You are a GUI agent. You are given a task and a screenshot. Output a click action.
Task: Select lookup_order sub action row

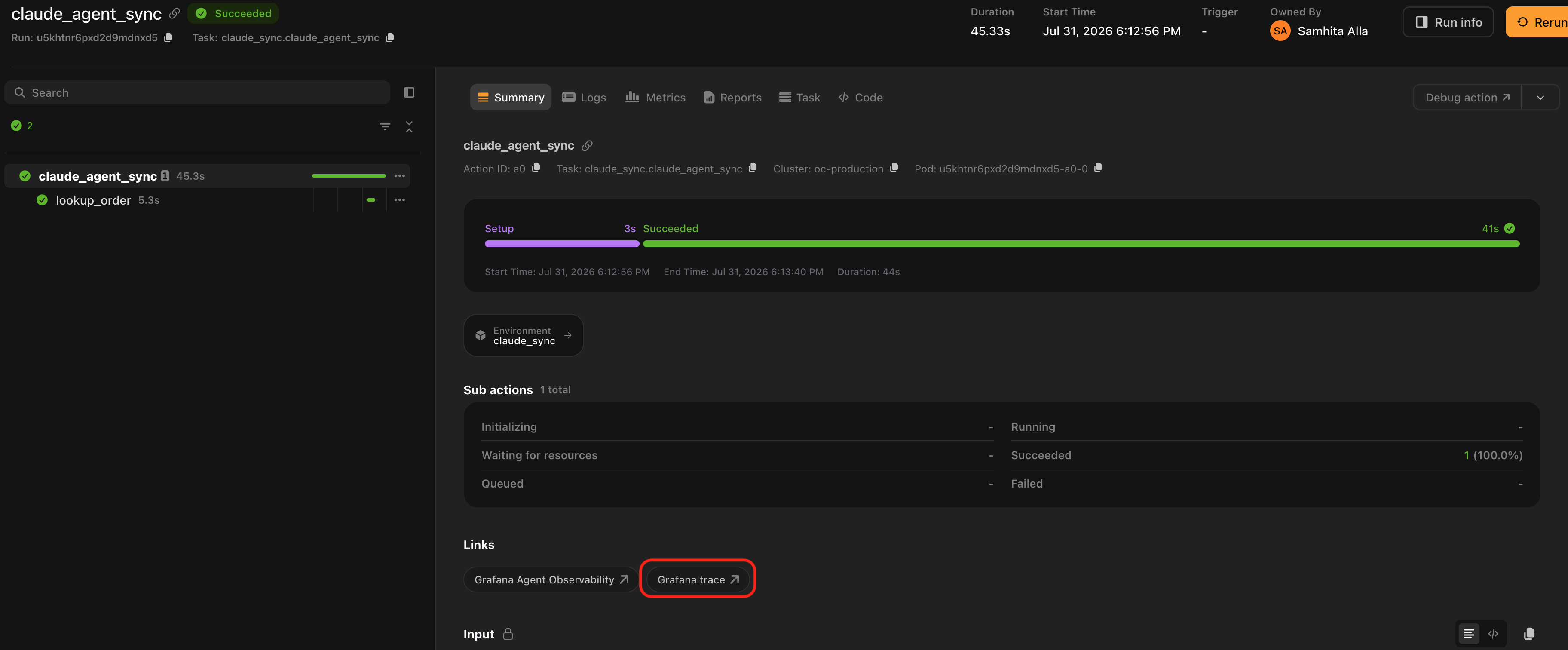pyautogui.click(x=207, y=200)
